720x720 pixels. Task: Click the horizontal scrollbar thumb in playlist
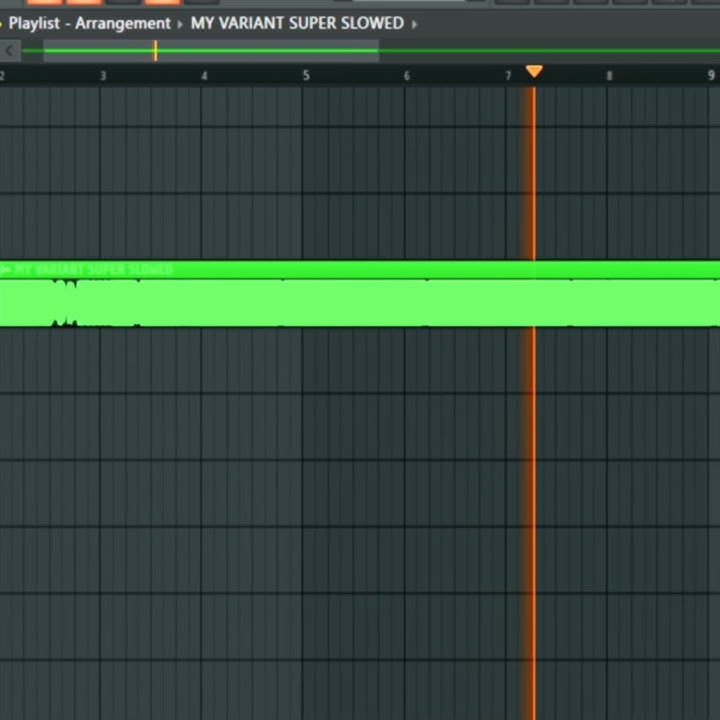(x=211, y=51)
